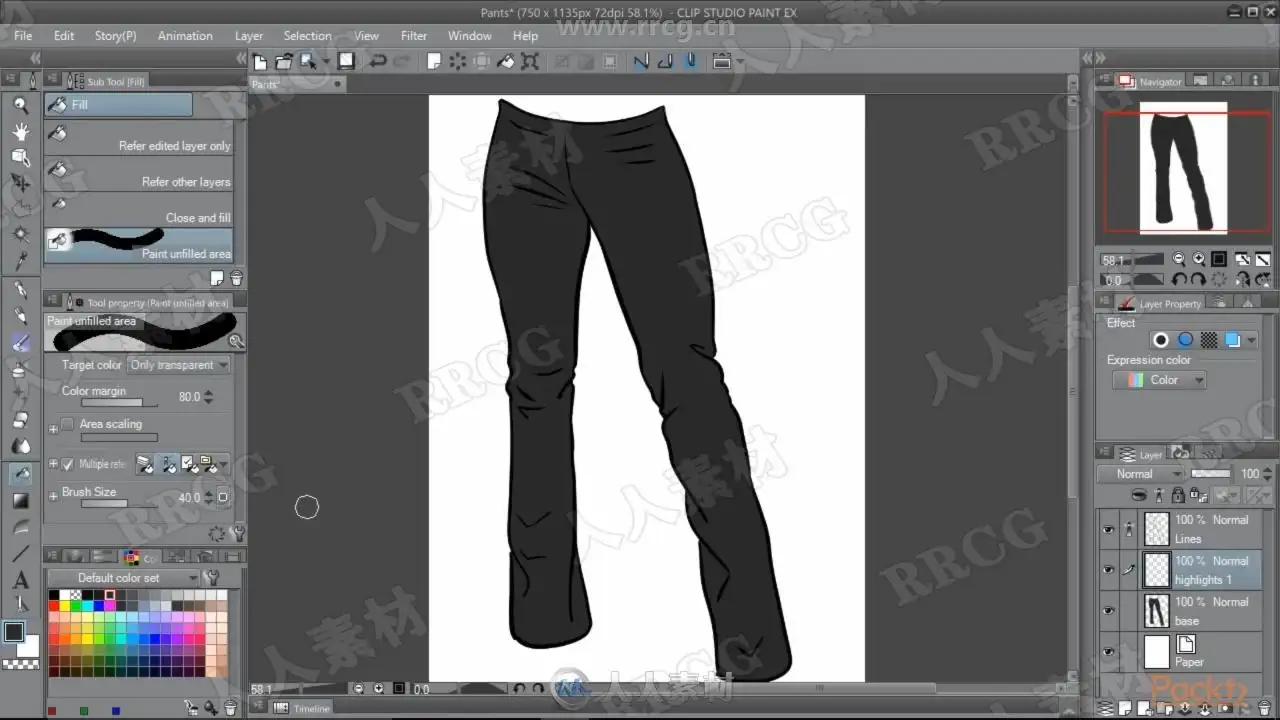Zoom in on the Navigator panel

(1198, 258)
